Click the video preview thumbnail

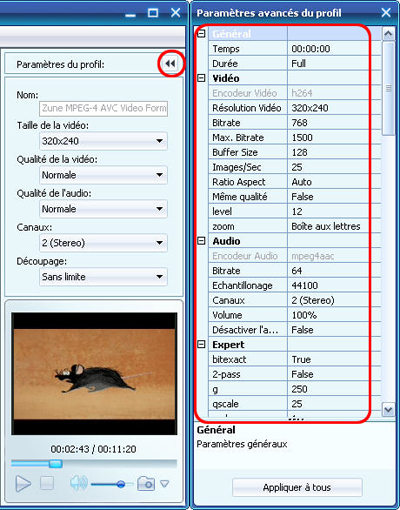[94, 374]
